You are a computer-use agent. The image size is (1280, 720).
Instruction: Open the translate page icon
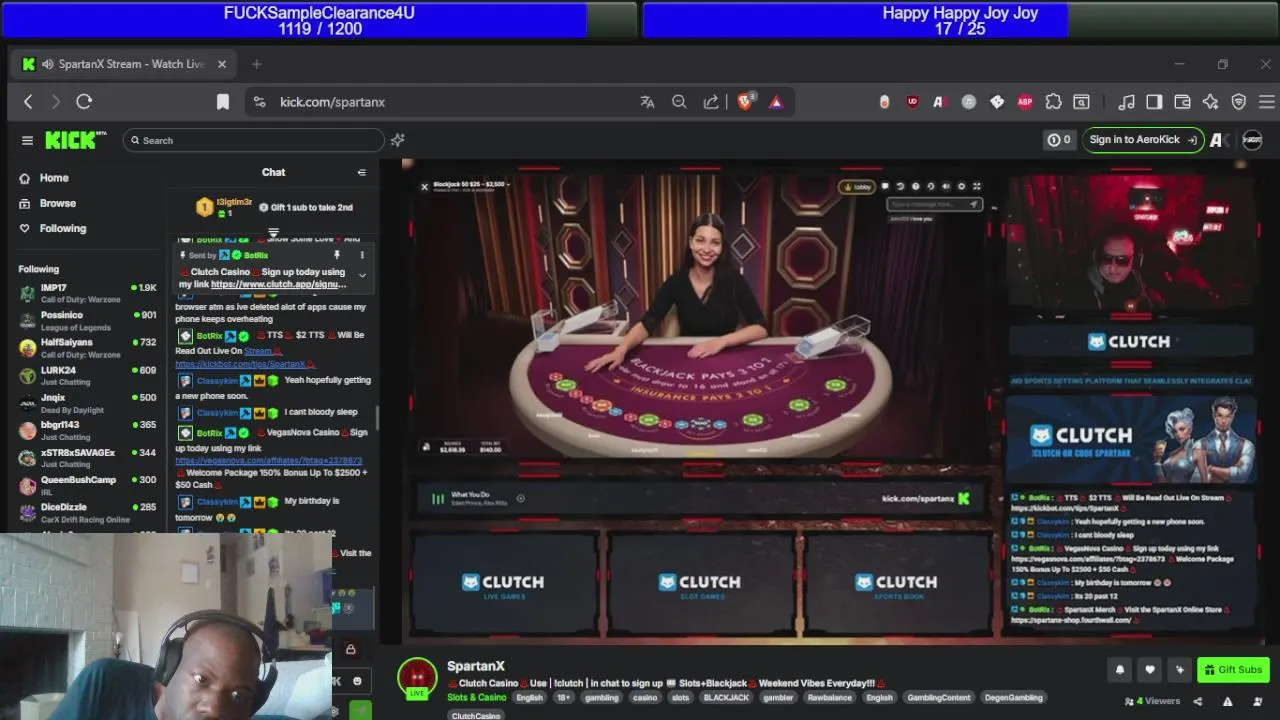click(x=647, y=101)
